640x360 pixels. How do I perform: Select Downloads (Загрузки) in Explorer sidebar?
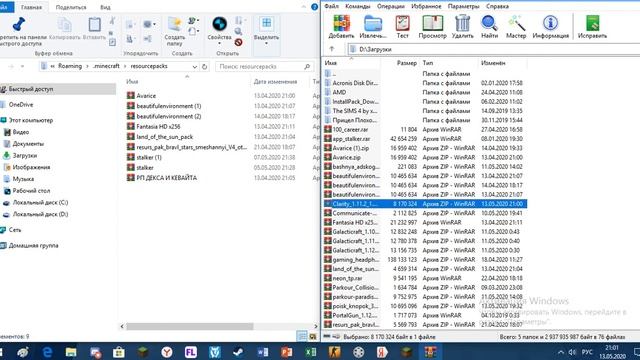click(x=24, y=156)
